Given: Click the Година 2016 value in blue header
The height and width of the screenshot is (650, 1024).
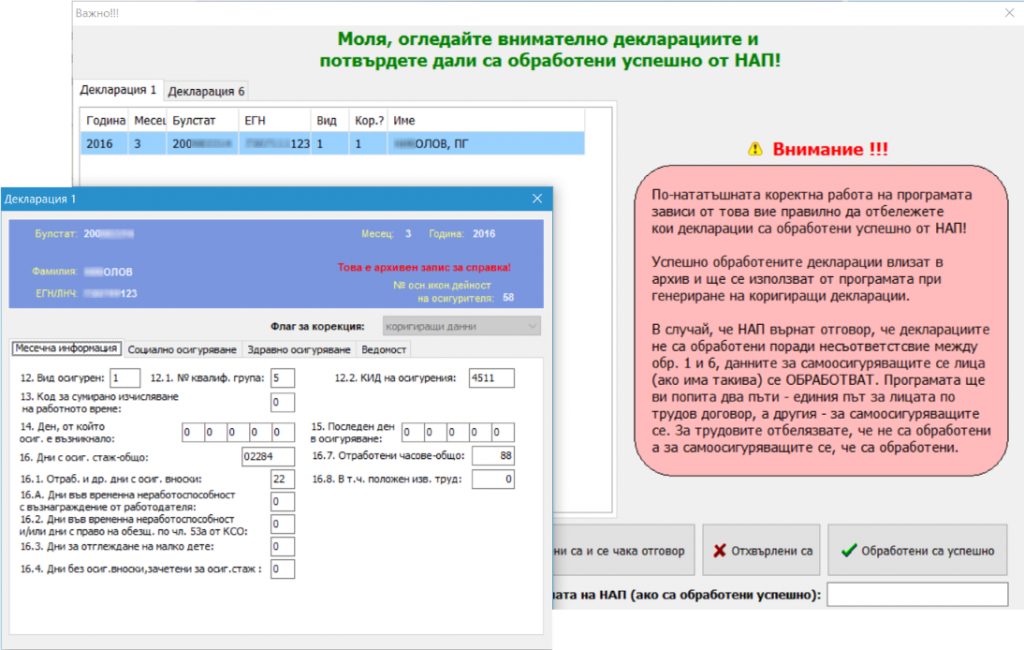Looking at the screenshot, I should click(484, 233).
